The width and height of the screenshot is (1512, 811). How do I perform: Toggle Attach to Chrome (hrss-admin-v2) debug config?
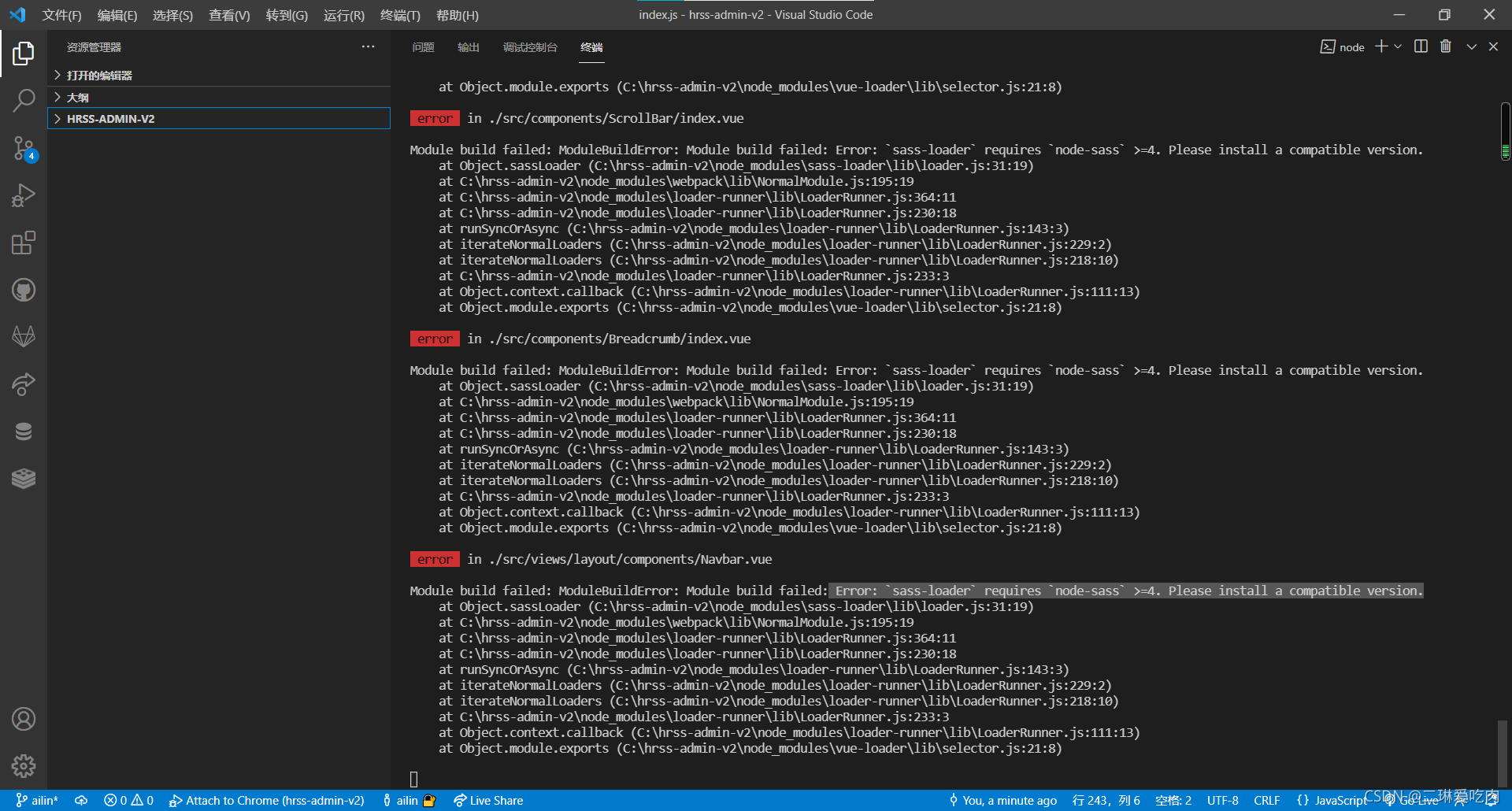[267, 800]
